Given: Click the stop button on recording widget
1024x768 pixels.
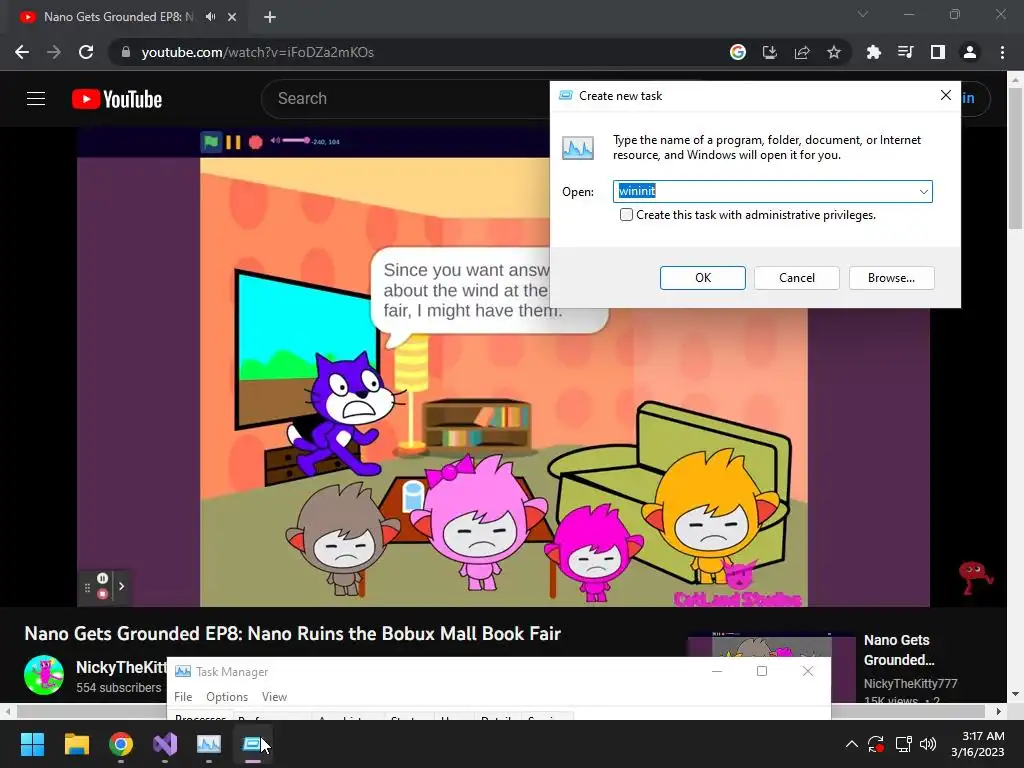Looking at the screenshot, I should (x=103, y=594).
